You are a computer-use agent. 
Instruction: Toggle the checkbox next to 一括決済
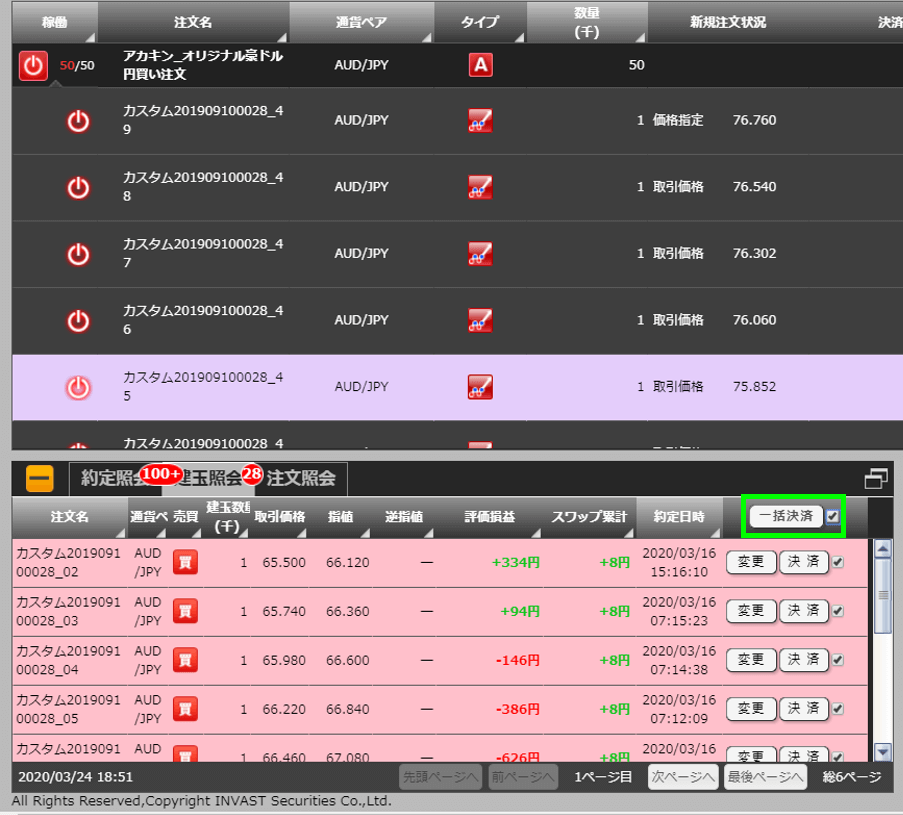833,517
